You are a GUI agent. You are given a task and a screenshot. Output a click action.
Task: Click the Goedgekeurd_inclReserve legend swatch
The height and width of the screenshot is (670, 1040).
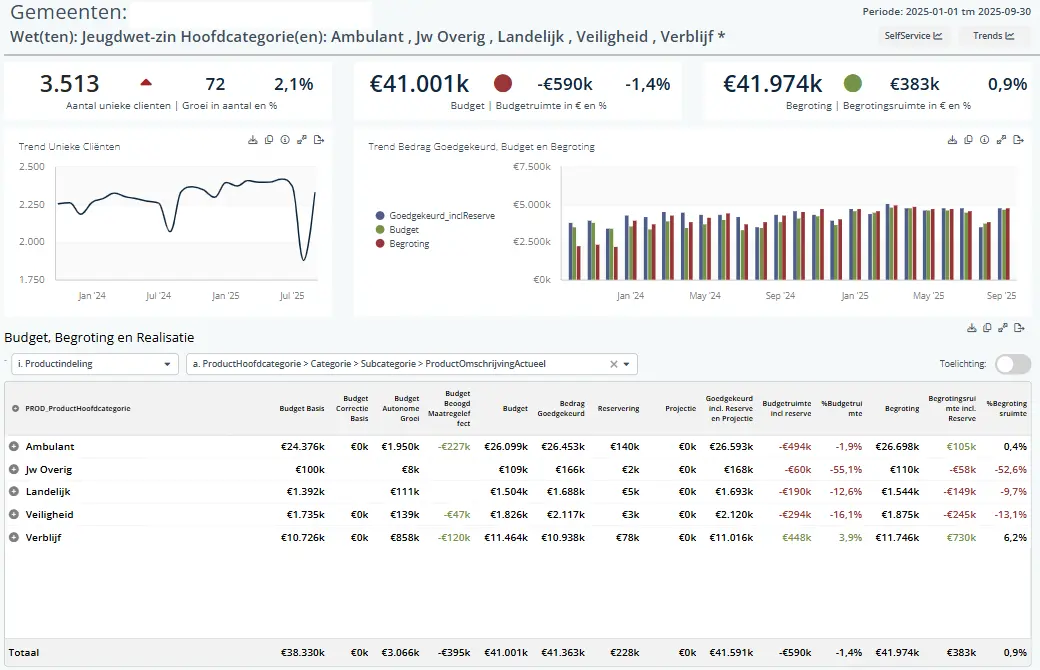[380, 215]
